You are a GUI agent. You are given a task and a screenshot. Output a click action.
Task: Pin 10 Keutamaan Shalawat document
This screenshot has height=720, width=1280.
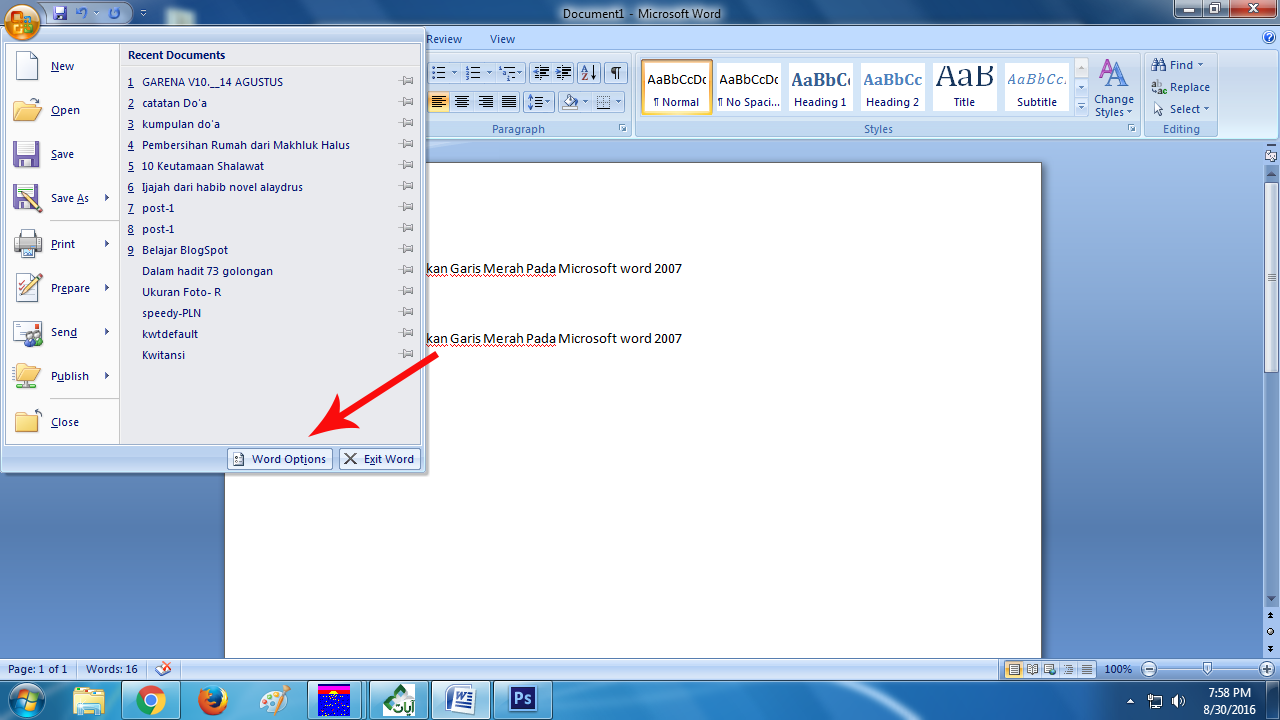coord(407,166)
